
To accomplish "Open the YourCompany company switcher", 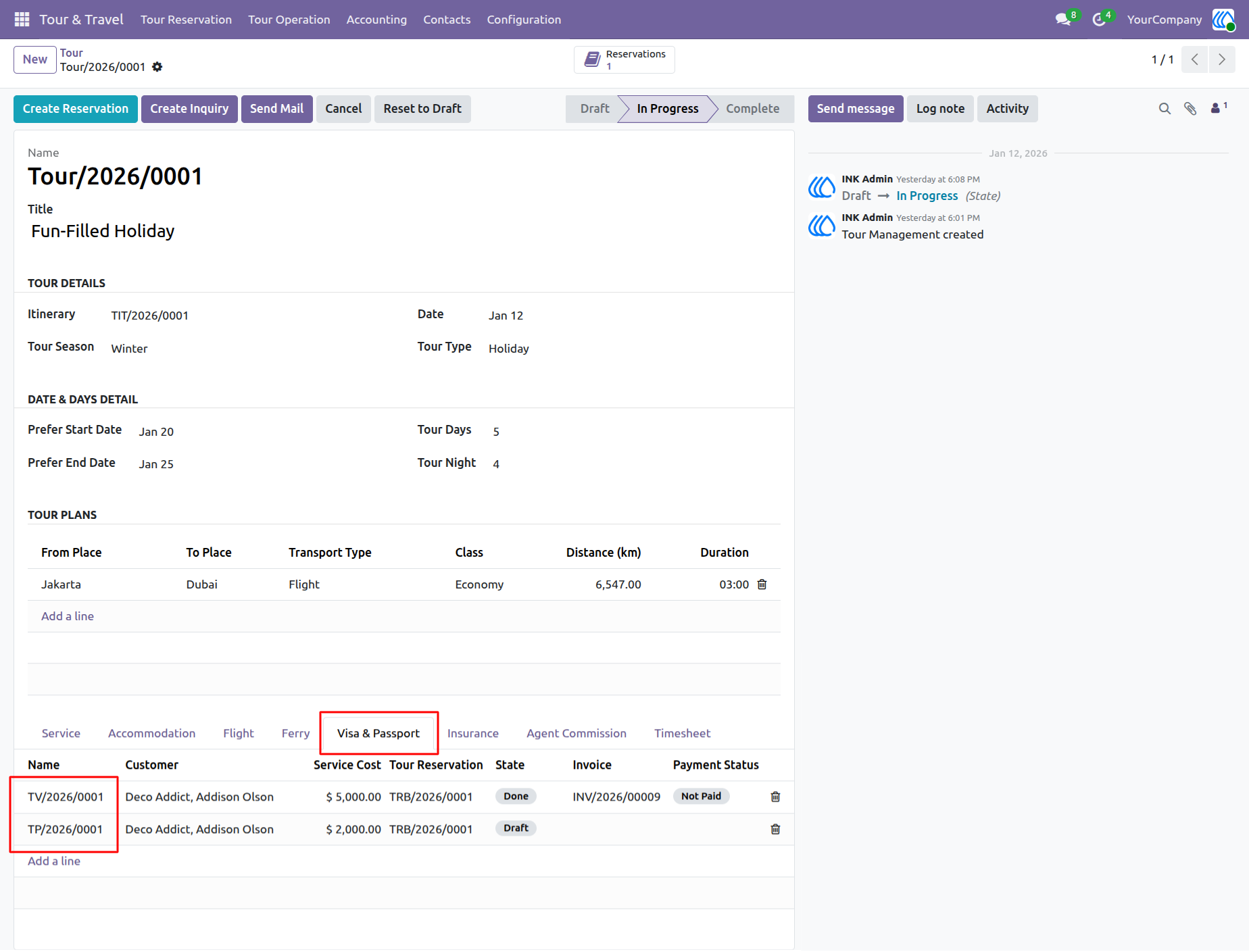I will (x=1164, y=20).
